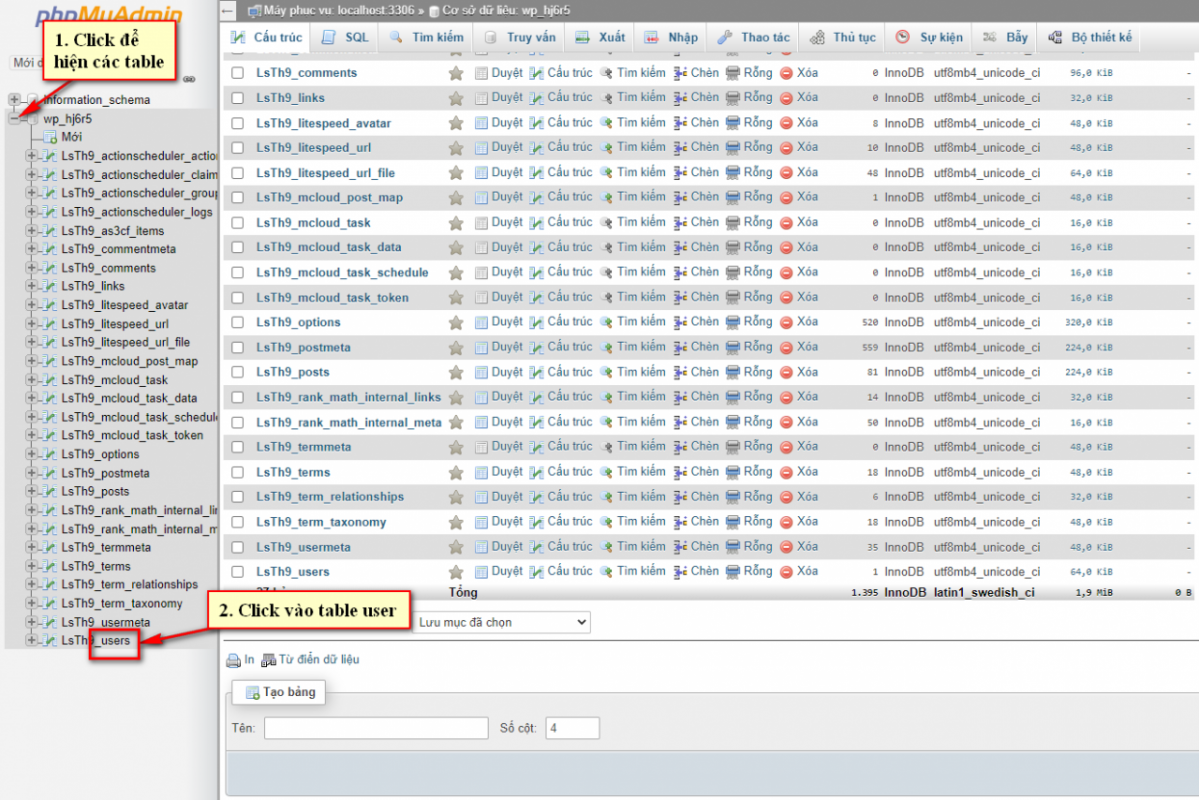Check the LsTh9_users table checkbox
1199x800 pixels.
click(237, 572)
